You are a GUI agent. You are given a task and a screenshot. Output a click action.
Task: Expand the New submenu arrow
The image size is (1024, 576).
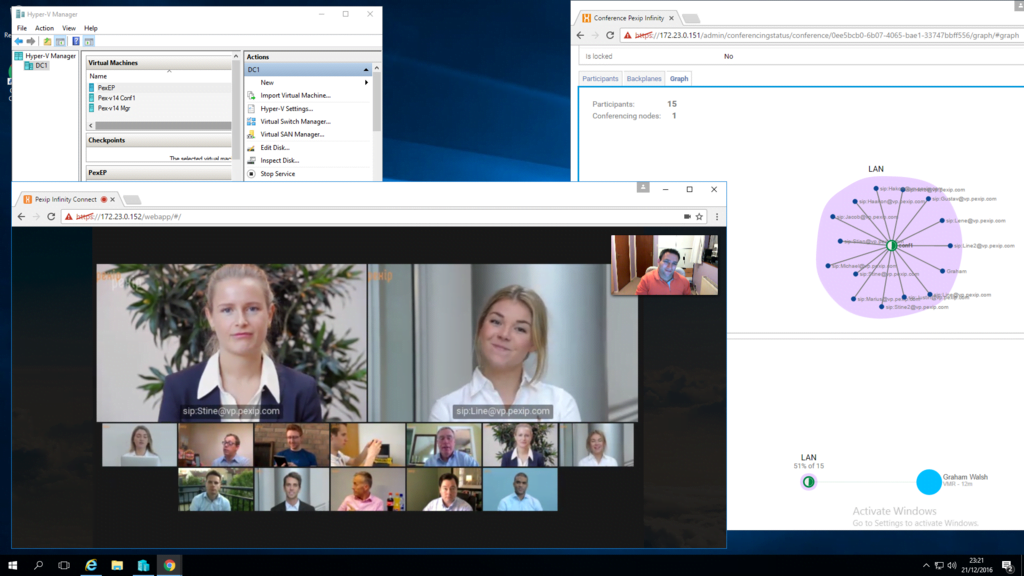[366, 82]
